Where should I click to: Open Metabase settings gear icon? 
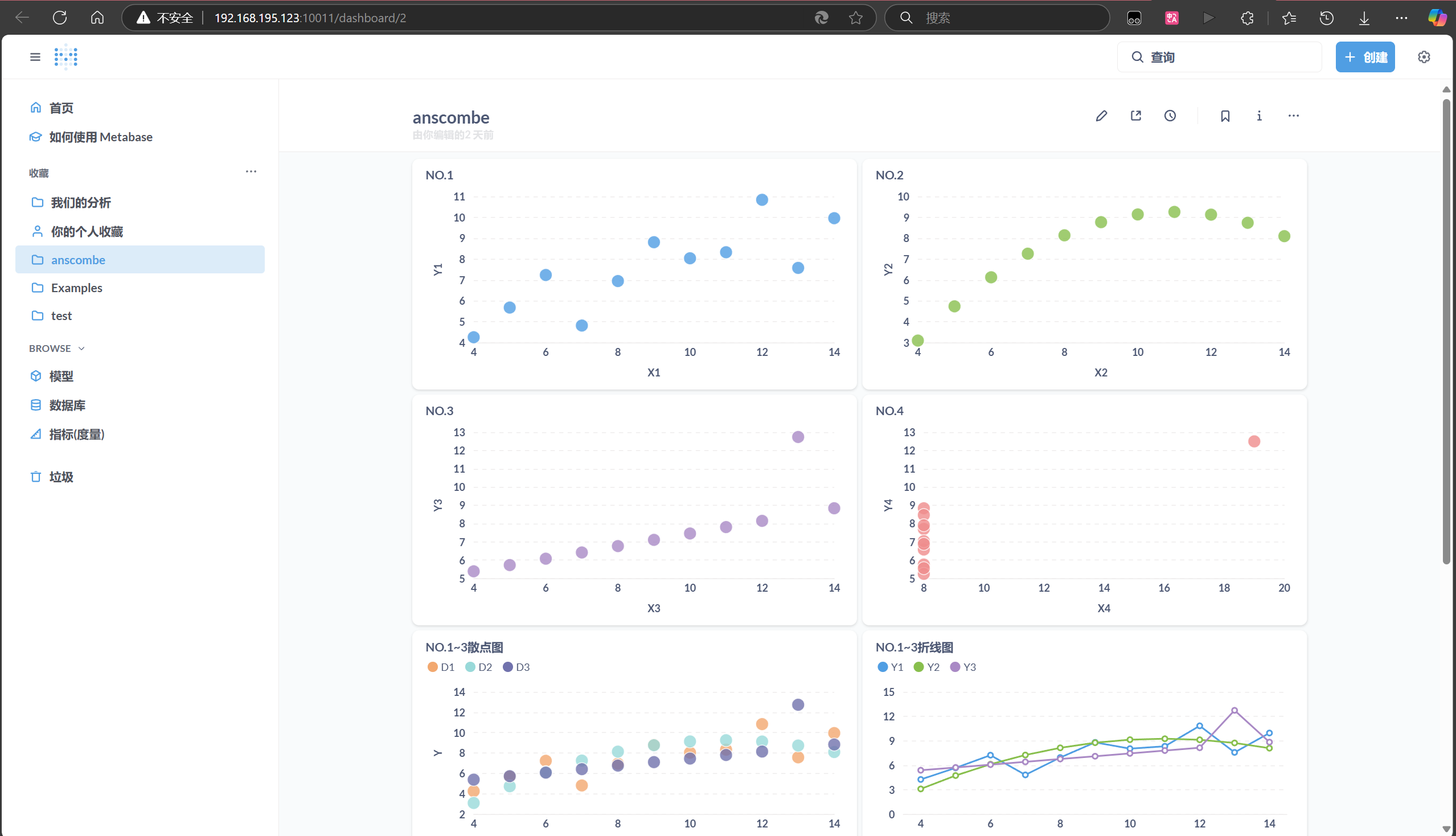(x=1424, y=57)
